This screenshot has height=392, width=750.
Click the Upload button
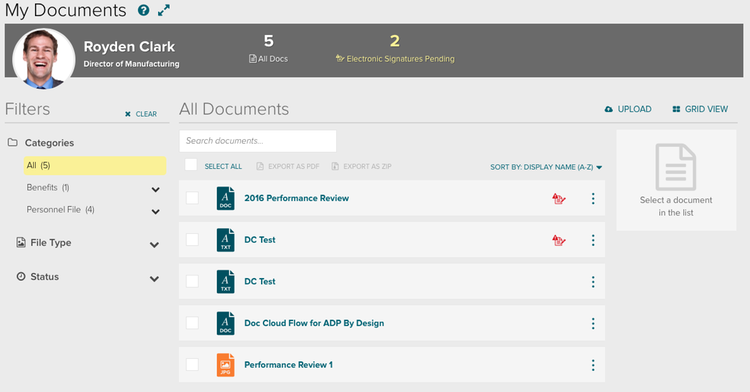[x=628, y=109]
